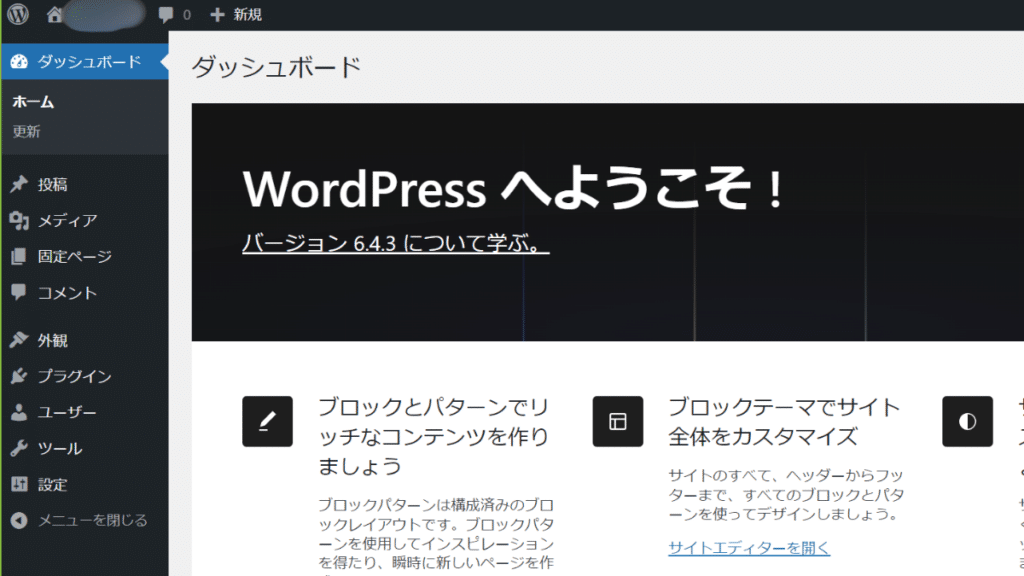Click the half-circle icon on the rightmost card
The width and height of the screenshot is (1024, 576).
pos(966,421)
